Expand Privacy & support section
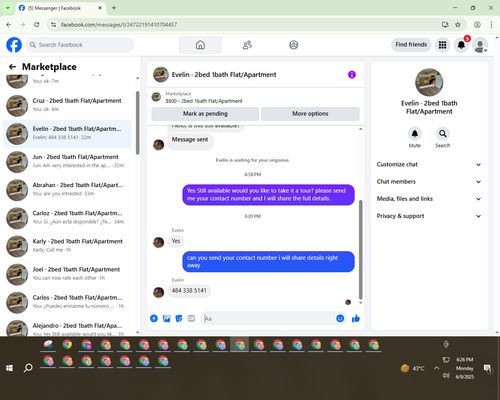Image resolution: width=500 pixels, height=400 pixels. pyautogui.click(x=429, y=216)
